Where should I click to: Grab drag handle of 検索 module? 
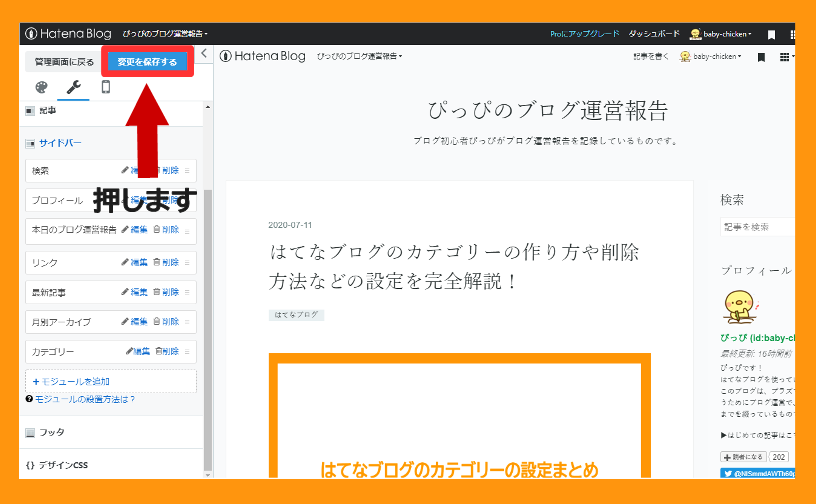[187, 171]
